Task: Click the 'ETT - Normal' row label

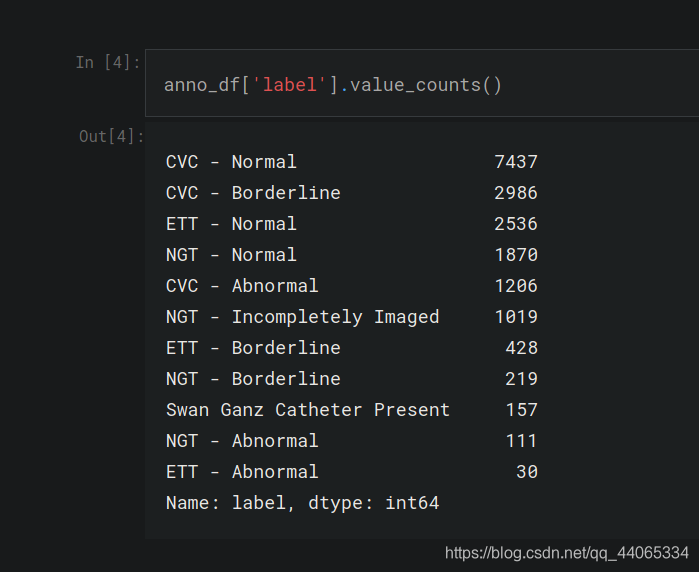Action: point(231,224)
